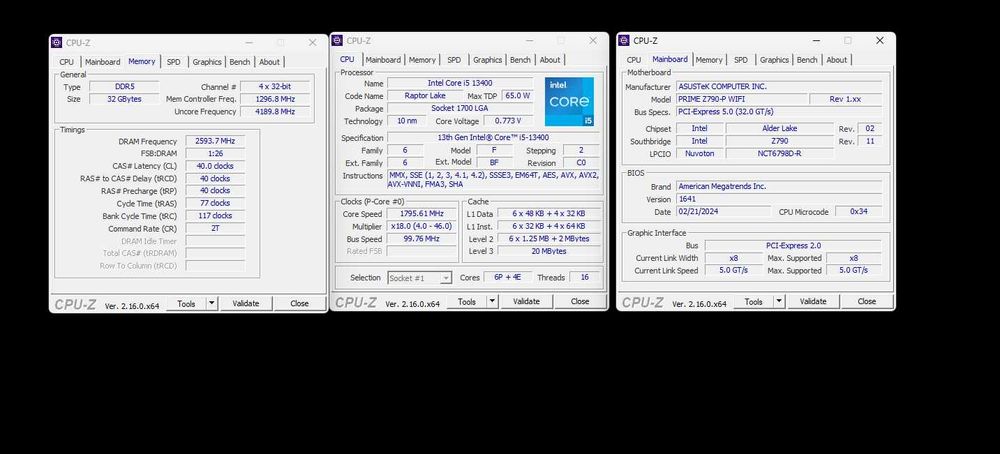The height and width of the screenshot is (454, 1000).
Task: Click the Multiplier x18.0 (4.0 - 46.0) value
Action: click(x=422, y=226)
